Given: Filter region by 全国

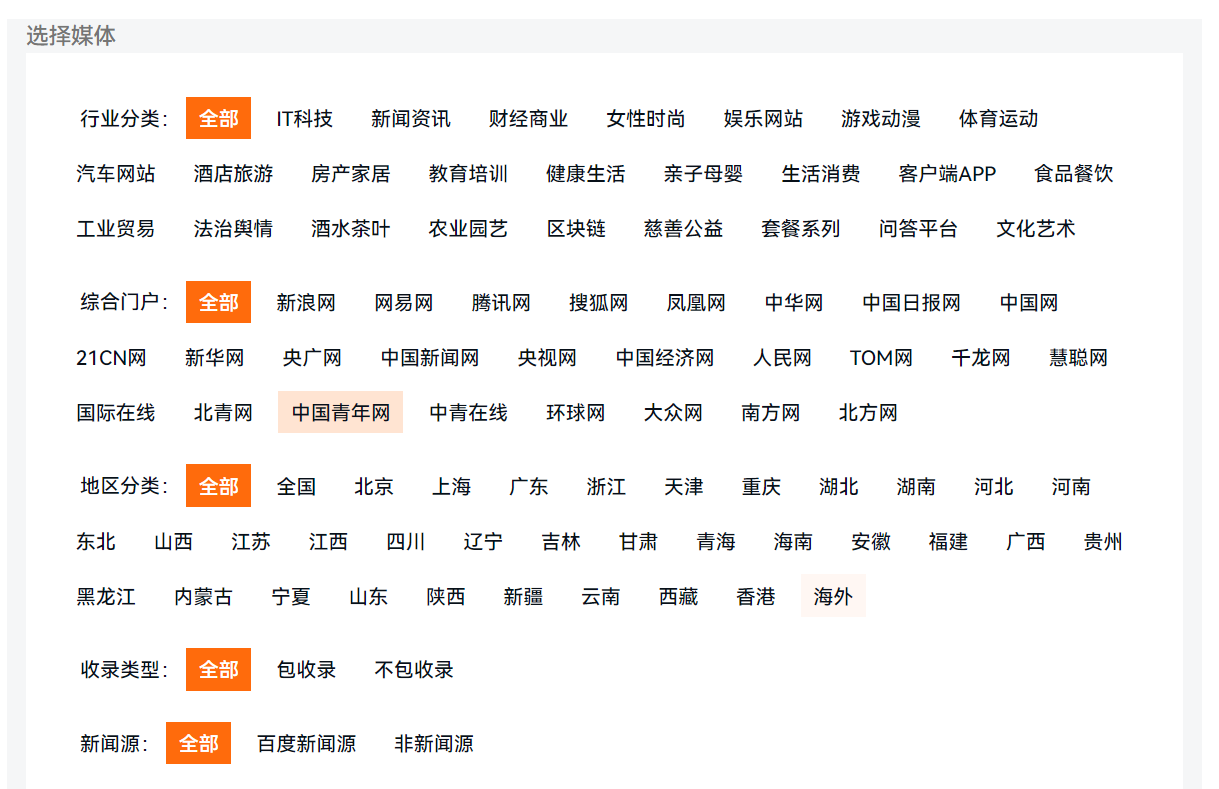Looking at the screenshot, I should click(296, 486).
